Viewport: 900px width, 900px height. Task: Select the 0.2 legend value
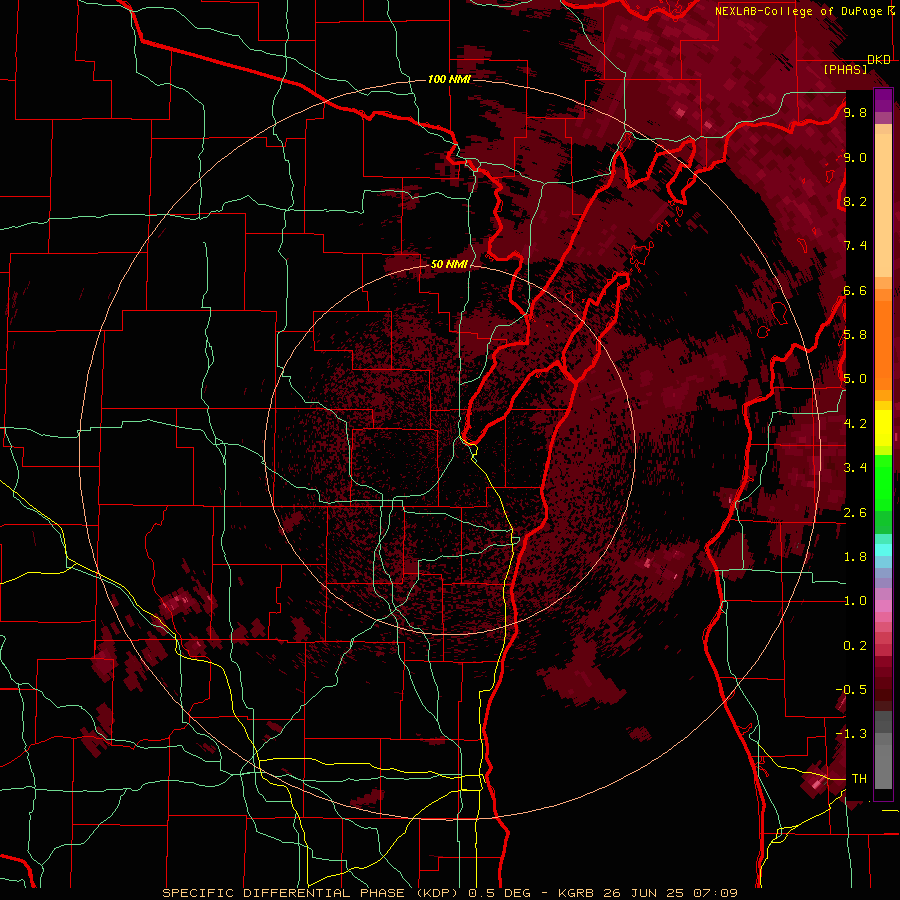pos(855,646)
